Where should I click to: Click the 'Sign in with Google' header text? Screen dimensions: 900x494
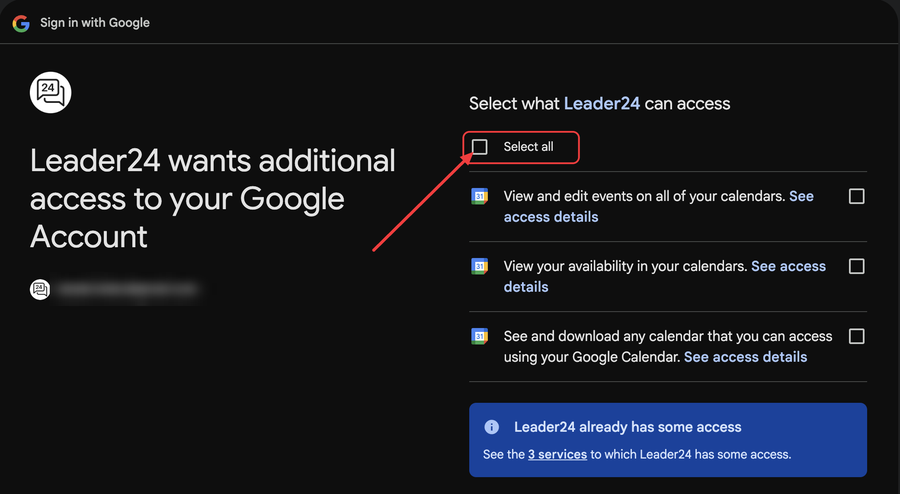pyautogui.click(x=95, y=23)
